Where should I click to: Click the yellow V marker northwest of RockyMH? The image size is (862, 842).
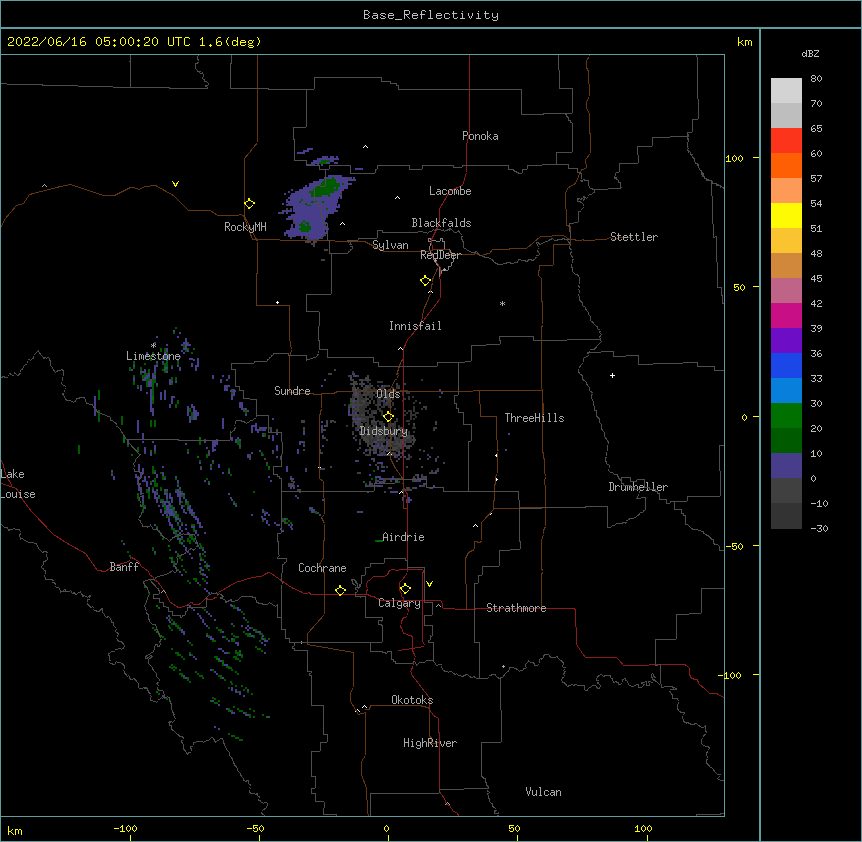[x=175, y=184]
